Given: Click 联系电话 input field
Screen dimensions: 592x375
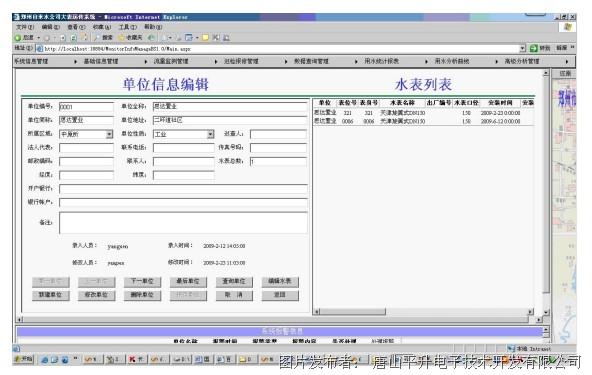Looking at the screenshot, I should [183, 148].
